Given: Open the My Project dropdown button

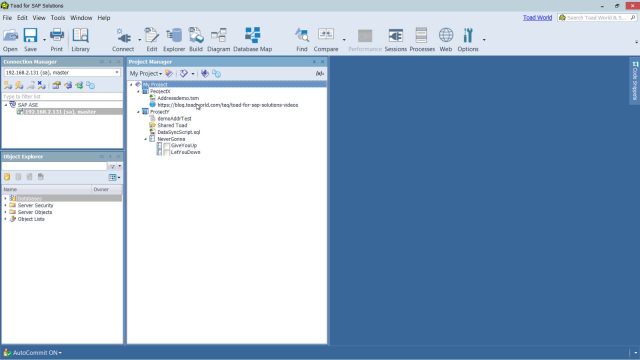Looking at the screenshot, I should point(146,73).
